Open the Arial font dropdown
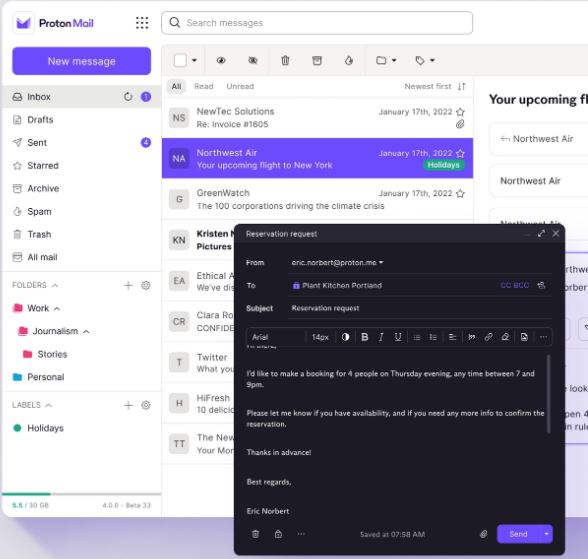This screenshot has width=588, height=559. click(276, 337)
